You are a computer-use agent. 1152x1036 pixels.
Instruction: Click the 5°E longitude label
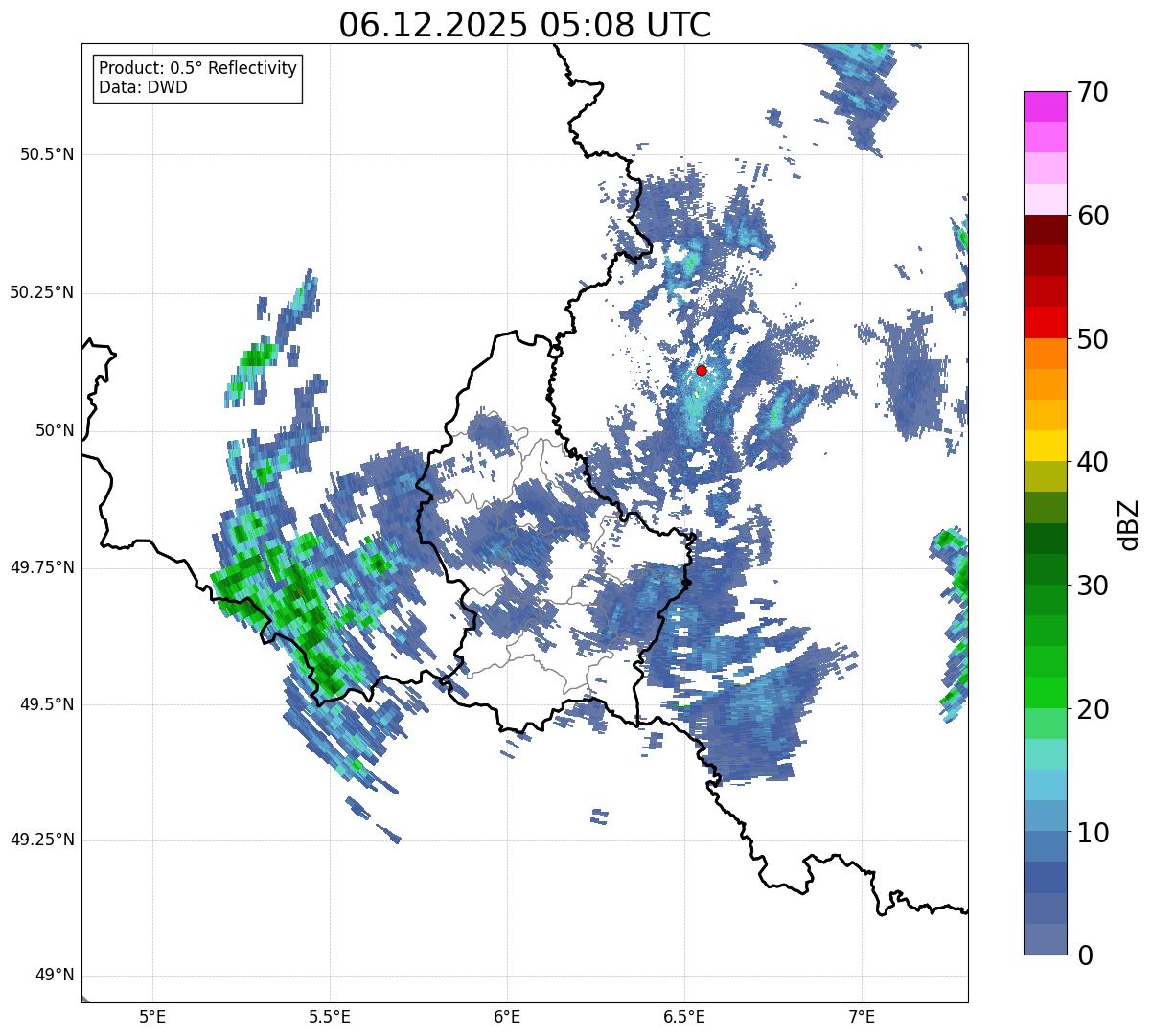tap(152, 1017)
